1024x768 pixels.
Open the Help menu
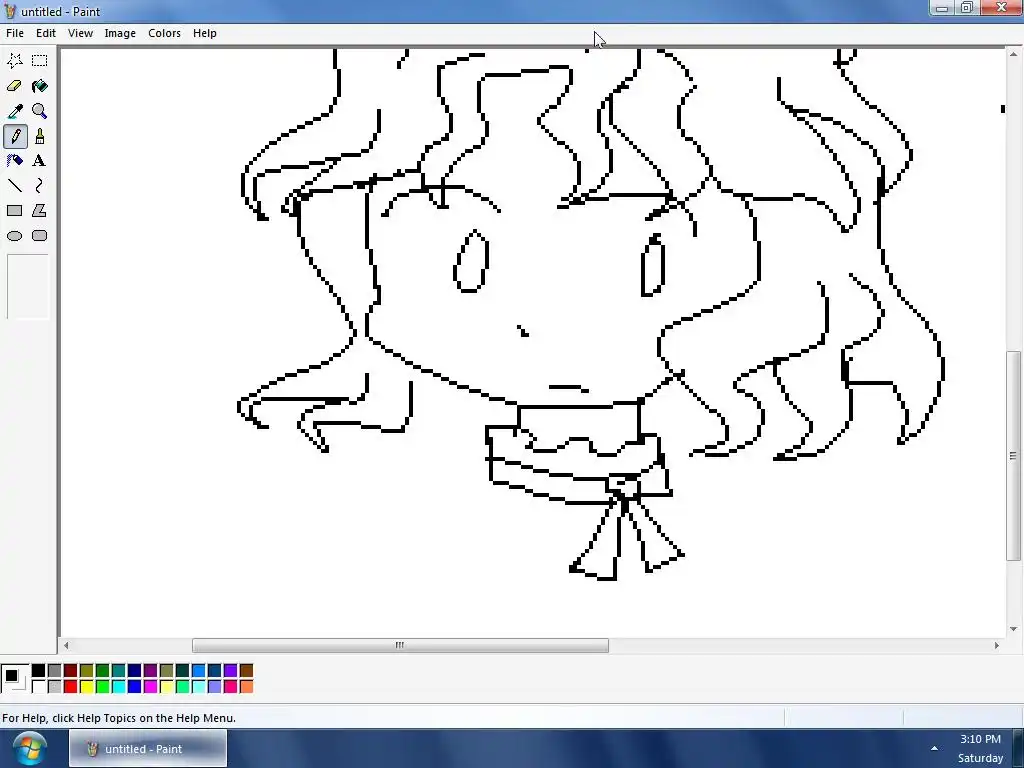(x=204, y=33)
